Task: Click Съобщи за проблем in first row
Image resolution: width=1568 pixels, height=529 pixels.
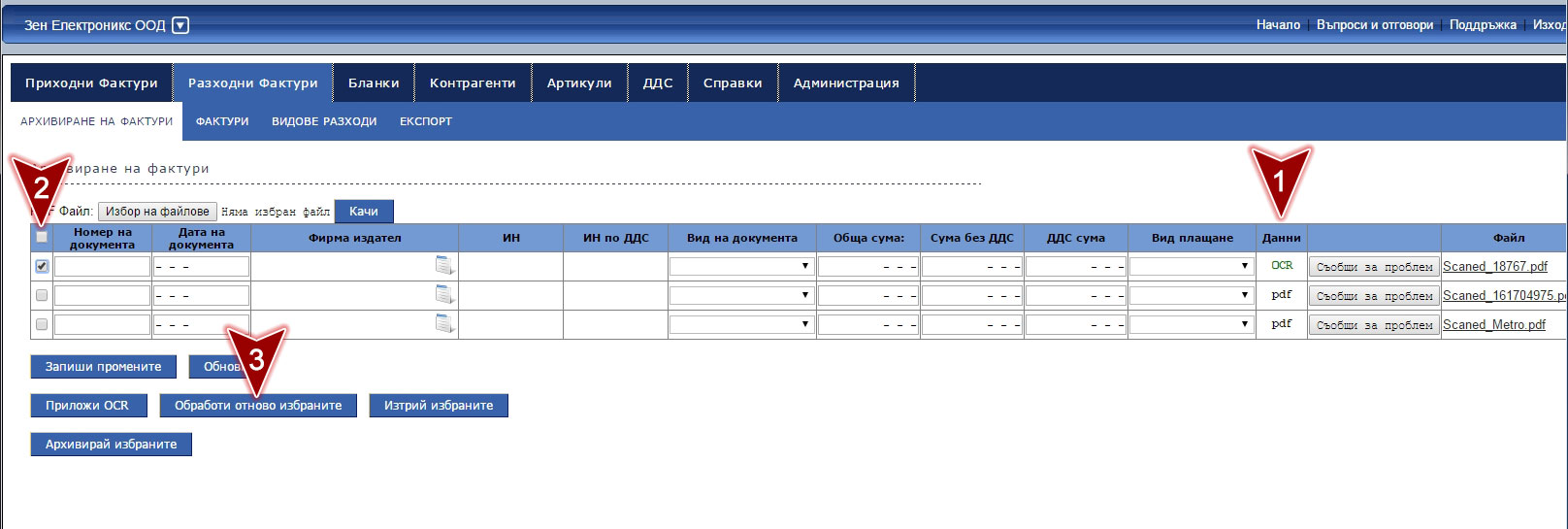Action: pos(1374,267)
